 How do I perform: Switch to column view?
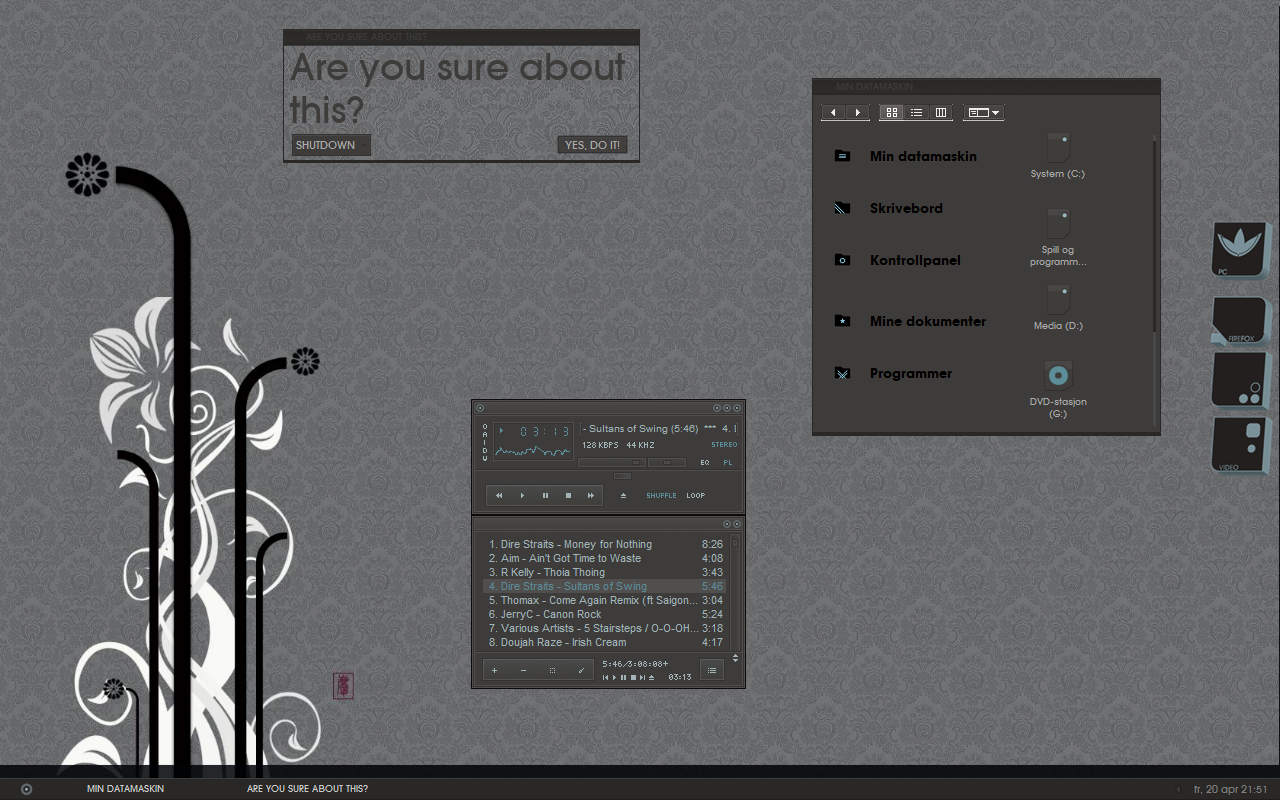click(940, 113)
